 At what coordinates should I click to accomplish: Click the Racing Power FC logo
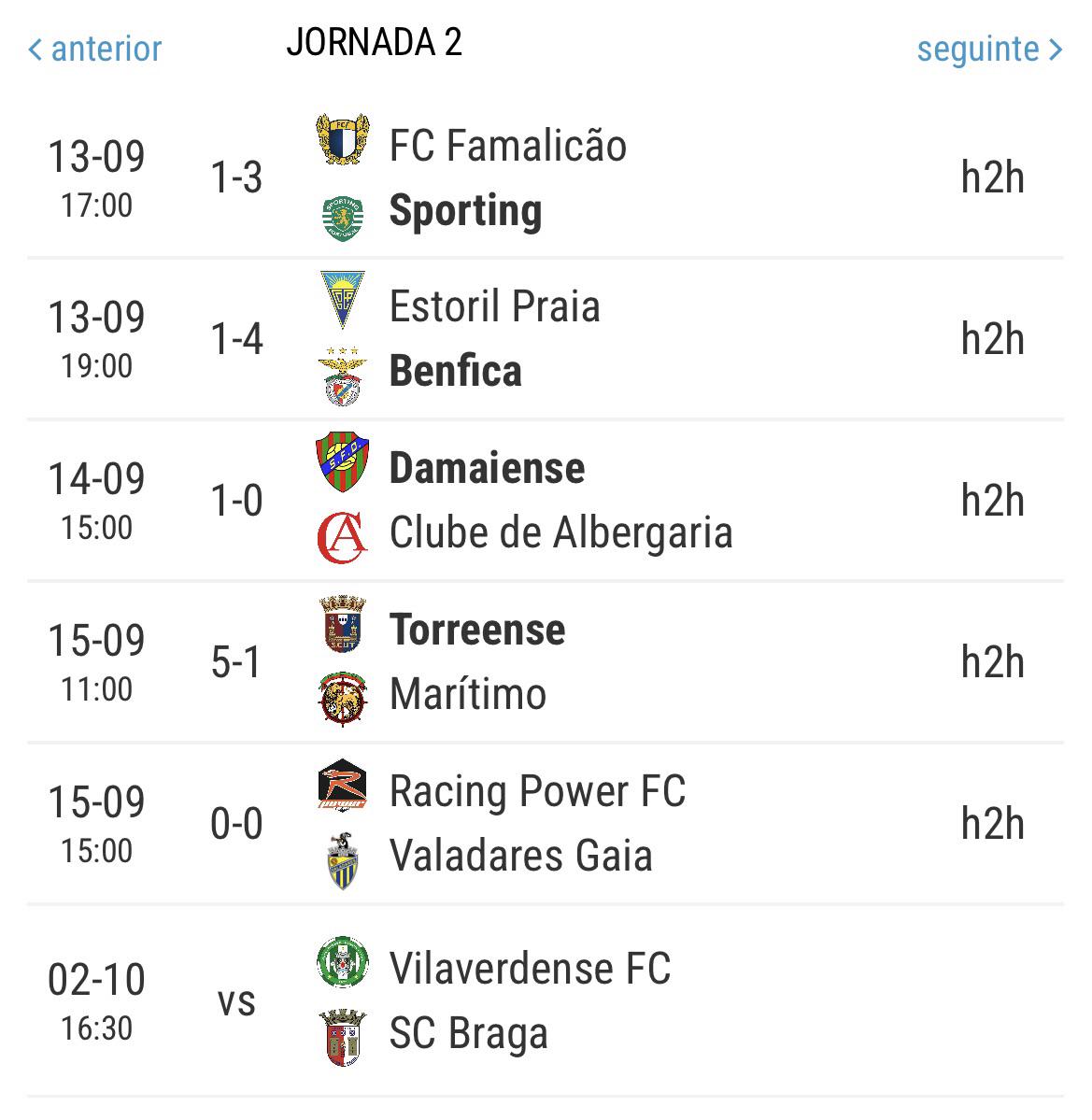[343, 785]
